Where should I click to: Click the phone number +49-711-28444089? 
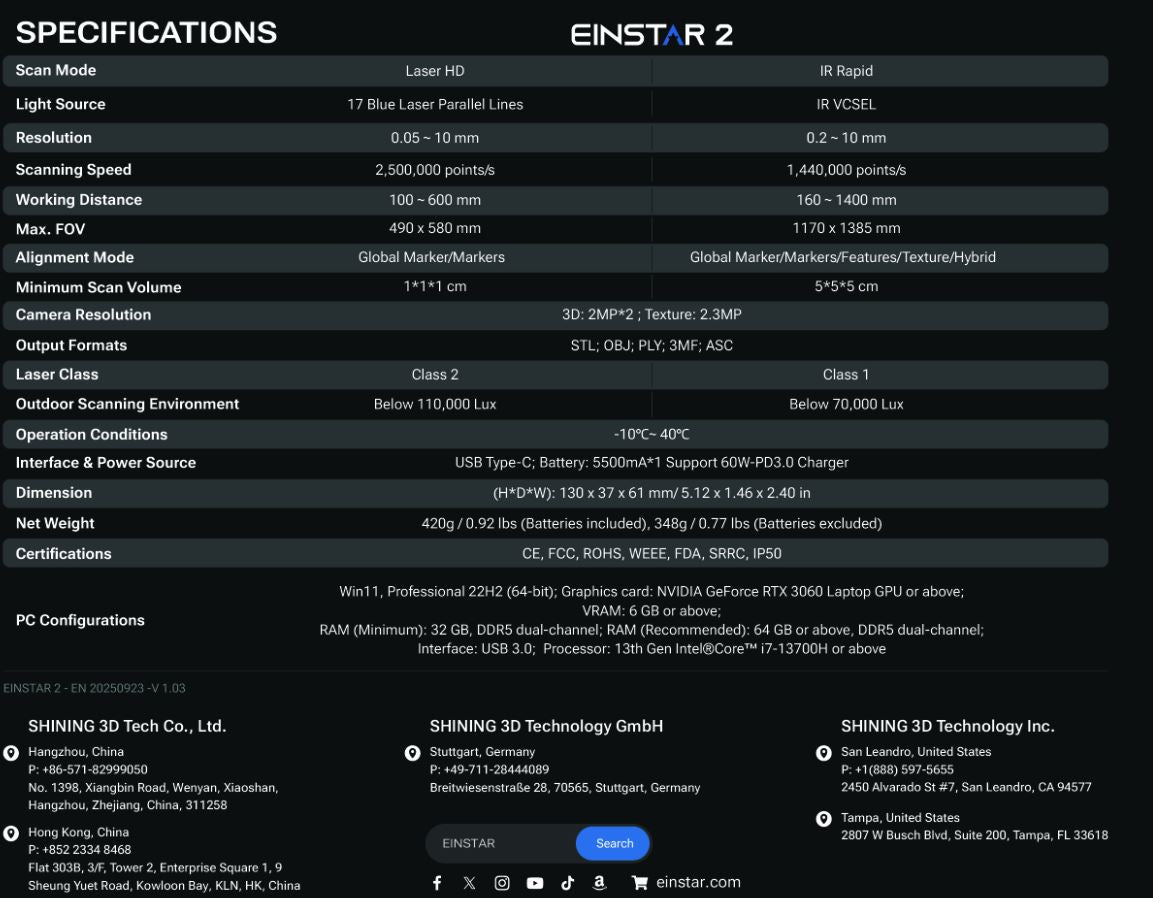click(489, 770)
